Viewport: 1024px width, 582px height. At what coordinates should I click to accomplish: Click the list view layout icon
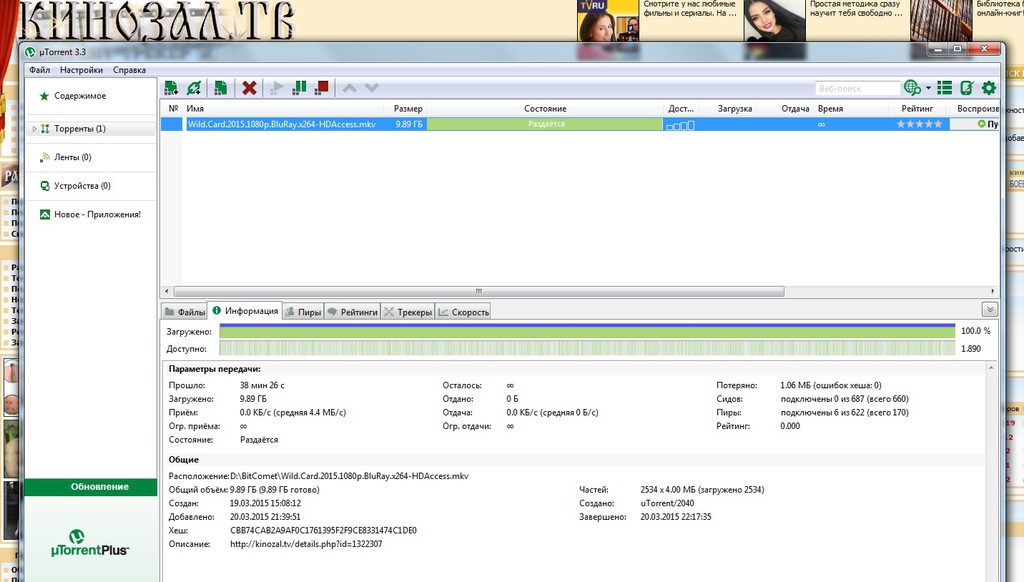(x=944, y=88)
